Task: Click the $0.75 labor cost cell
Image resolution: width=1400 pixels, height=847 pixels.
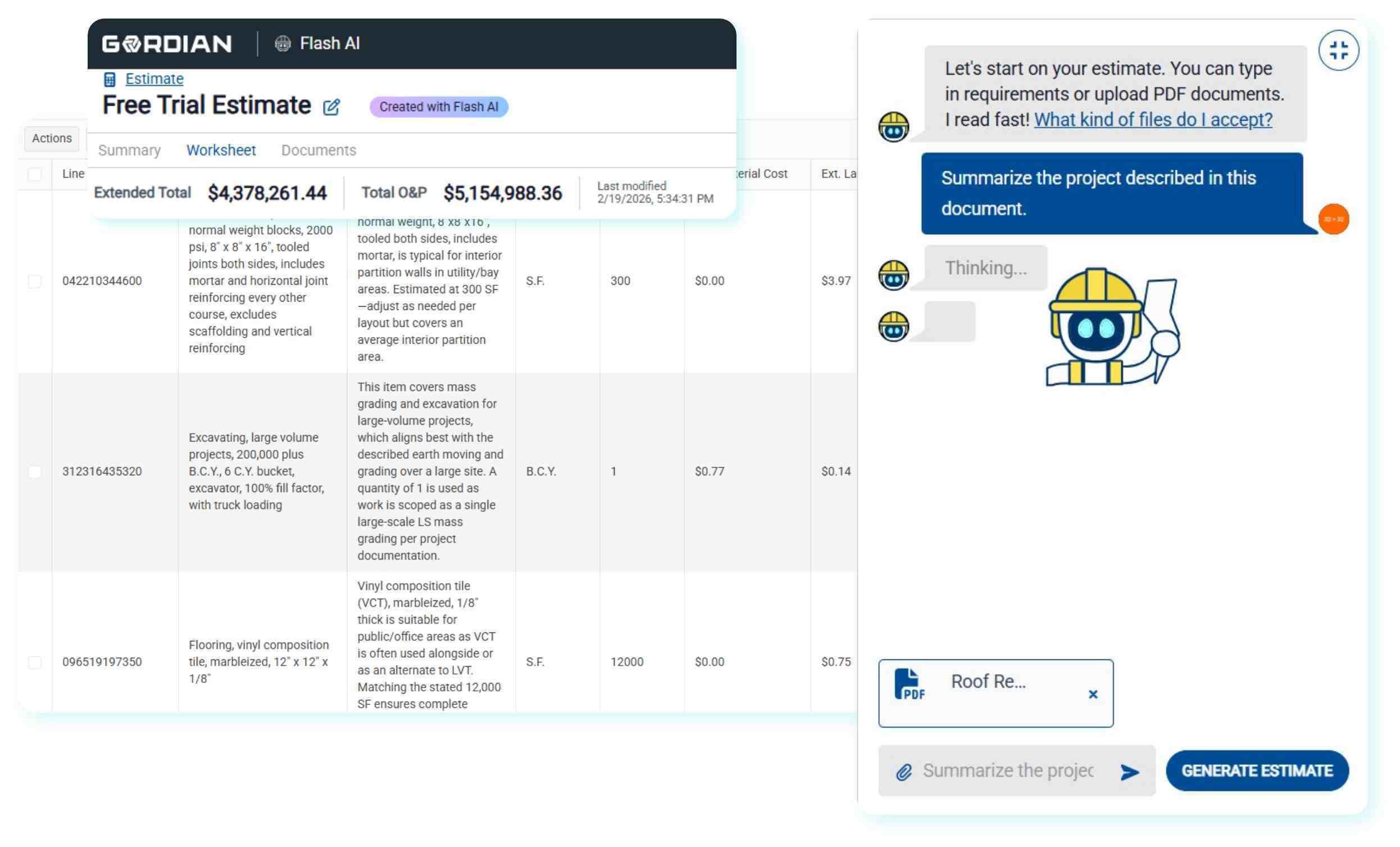Action: (x=836, y=662)
